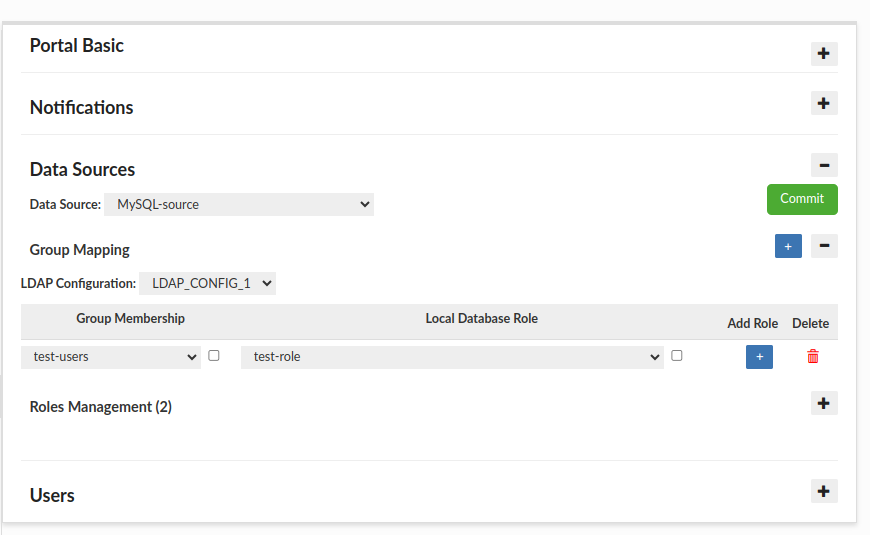This screenshot has height=535, width=870.
Task: Open the LDAP Configuration dropdown
Action: [207, 283]
